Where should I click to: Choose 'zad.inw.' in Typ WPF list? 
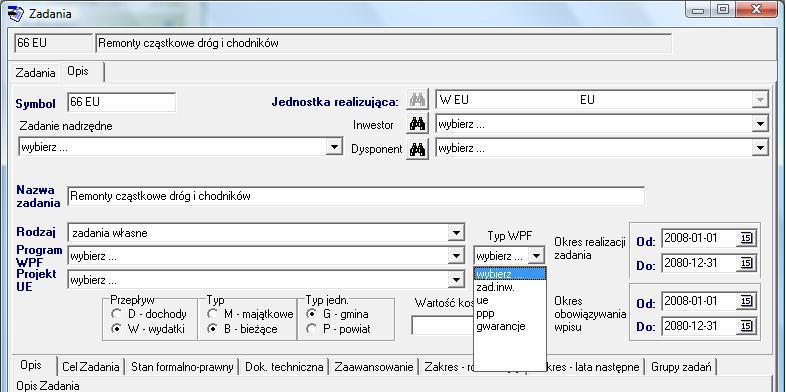point(510,287)
